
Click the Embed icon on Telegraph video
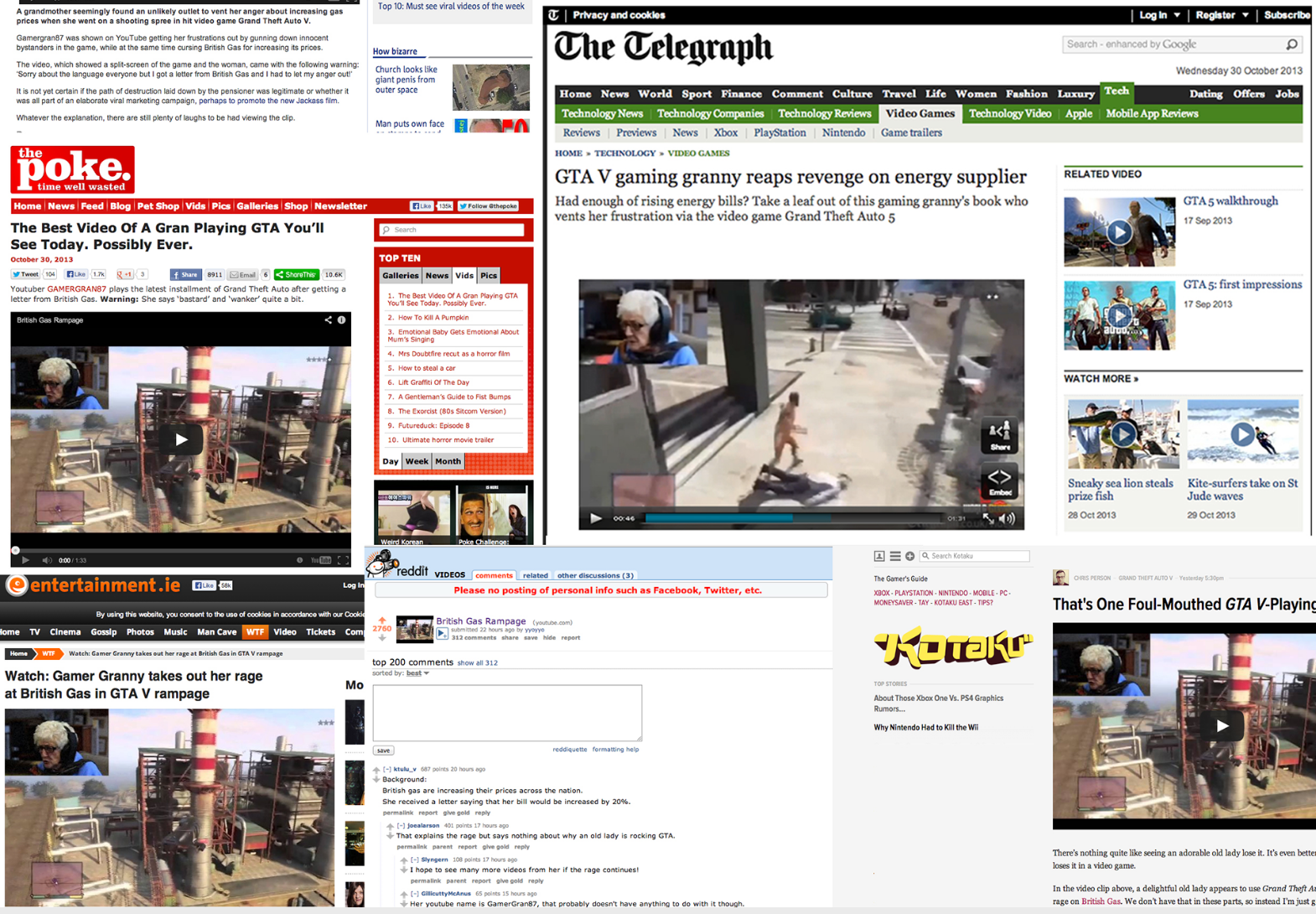point(1000,481)
